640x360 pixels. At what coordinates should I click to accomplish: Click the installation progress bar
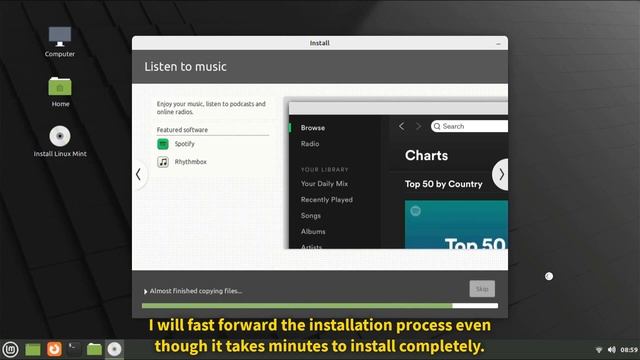(x=320, y=306)
